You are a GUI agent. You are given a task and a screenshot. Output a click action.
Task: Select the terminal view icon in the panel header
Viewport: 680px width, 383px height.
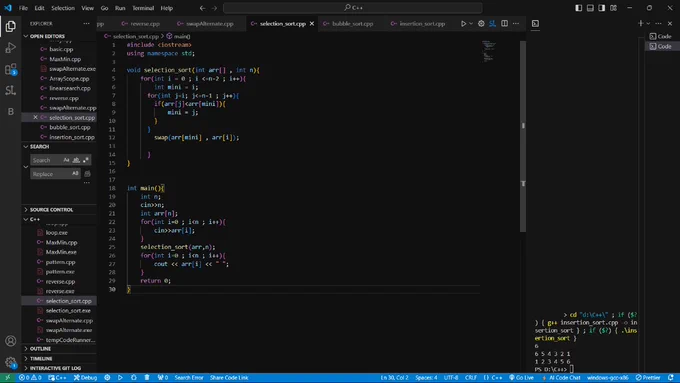coord(535,23)
